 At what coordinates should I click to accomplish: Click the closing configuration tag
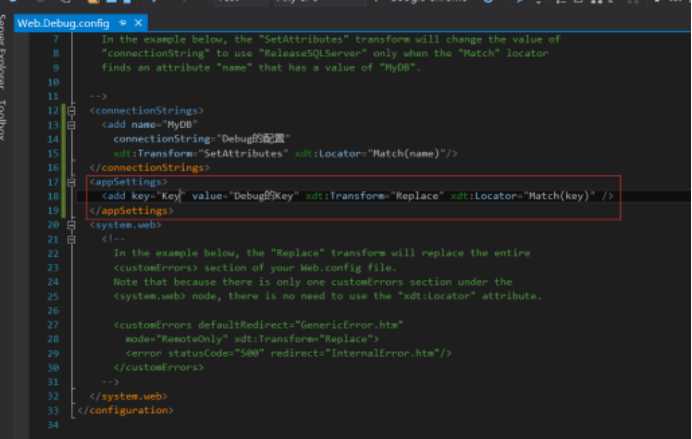click(125, 410)
